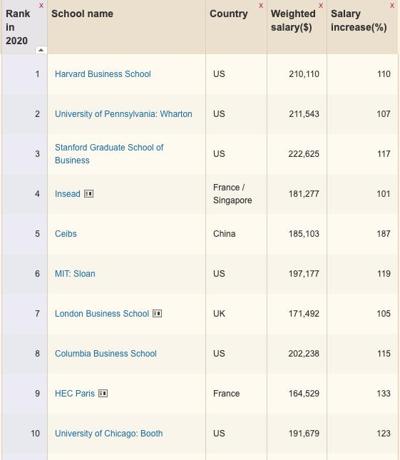The width and height of the screenshot is (400, 460).
Task: Click the info icon next to Insead
Action: point(89,194)
